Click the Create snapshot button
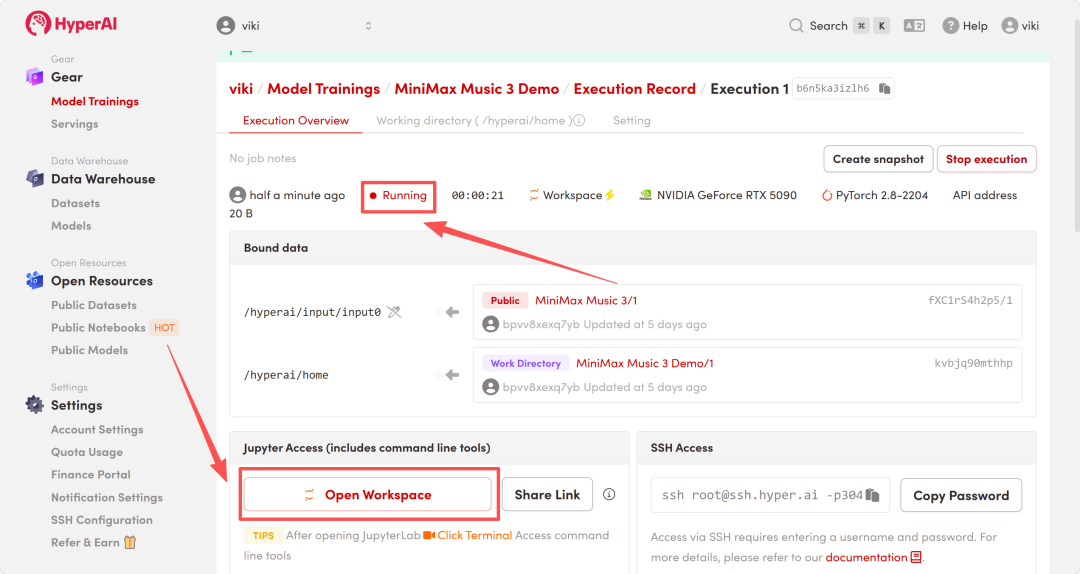Screen dimensions: 1080x574 pos(878,159)
